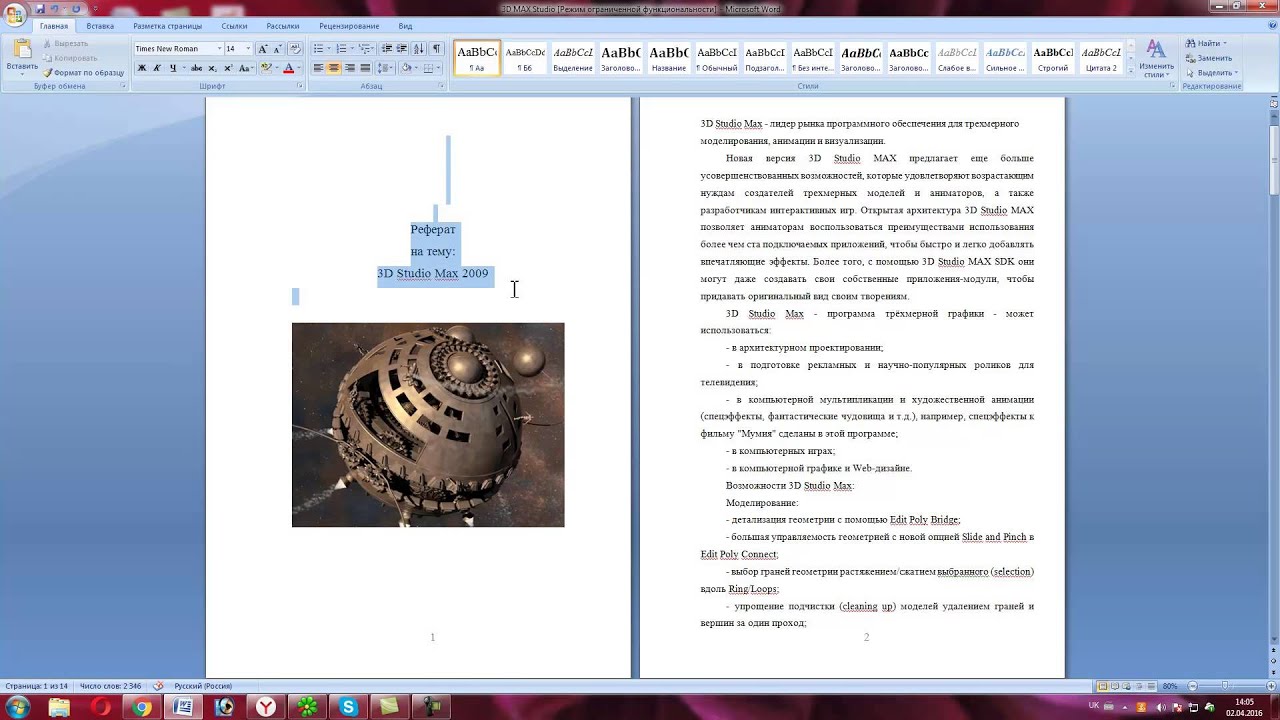Expand the styles gallery (More arrow)
The image size is (1280, 720).
click(x=1132, y=70)
